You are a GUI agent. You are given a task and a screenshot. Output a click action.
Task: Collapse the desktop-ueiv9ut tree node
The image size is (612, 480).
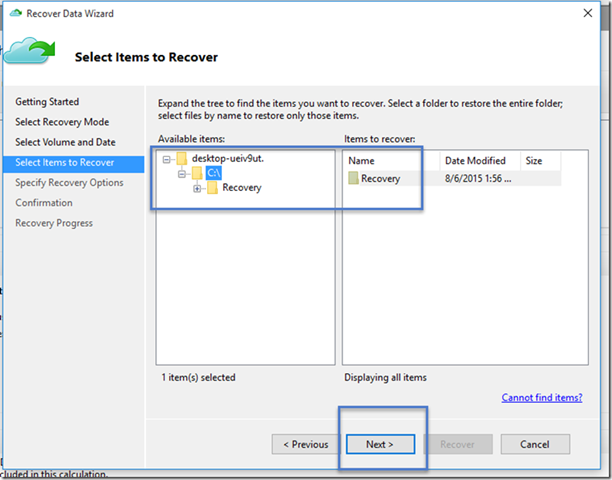tap(166, 158)
